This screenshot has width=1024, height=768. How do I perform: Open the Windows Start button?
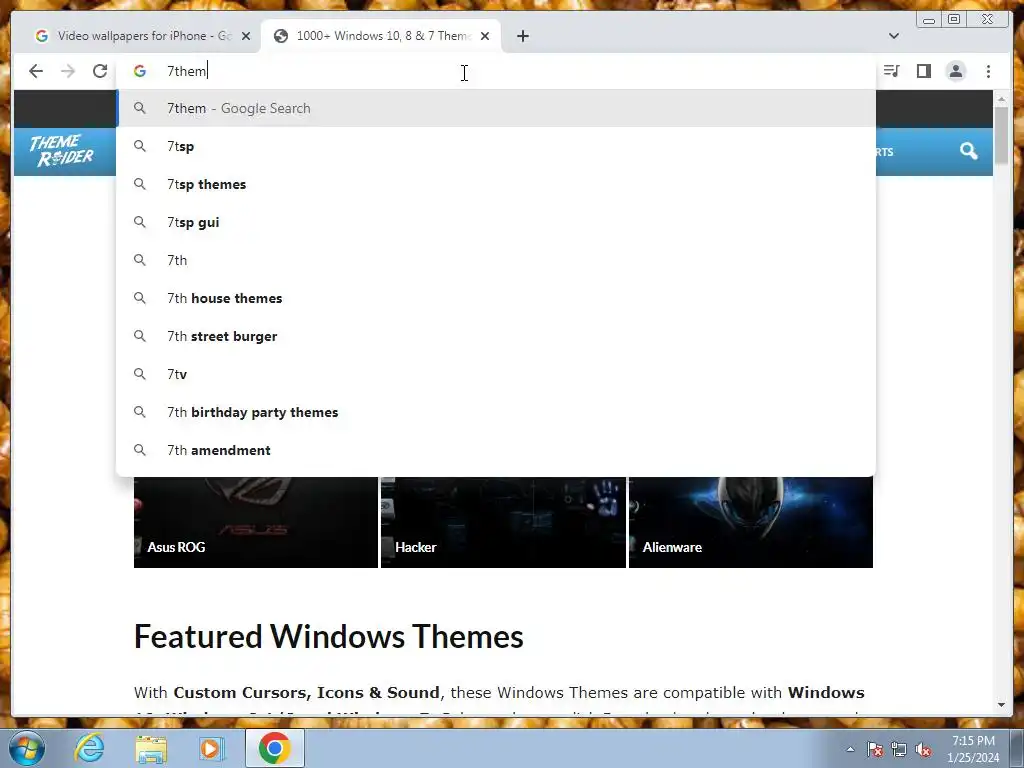click(27, 748)
